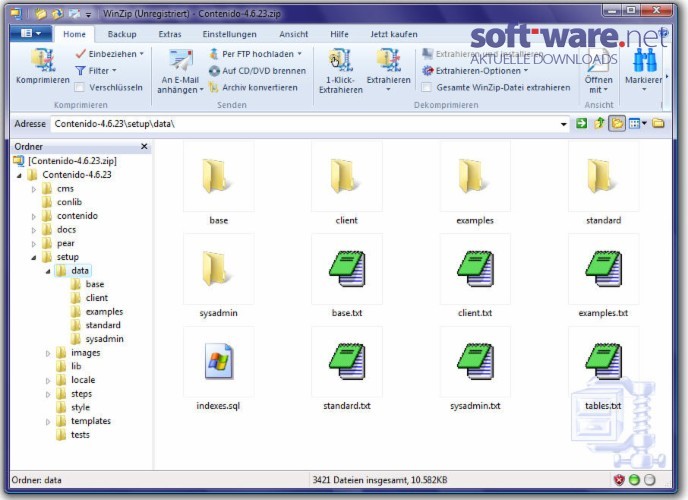Select sysadmin folder in tree
Screen dimensions: 688x500
(104, 339)
